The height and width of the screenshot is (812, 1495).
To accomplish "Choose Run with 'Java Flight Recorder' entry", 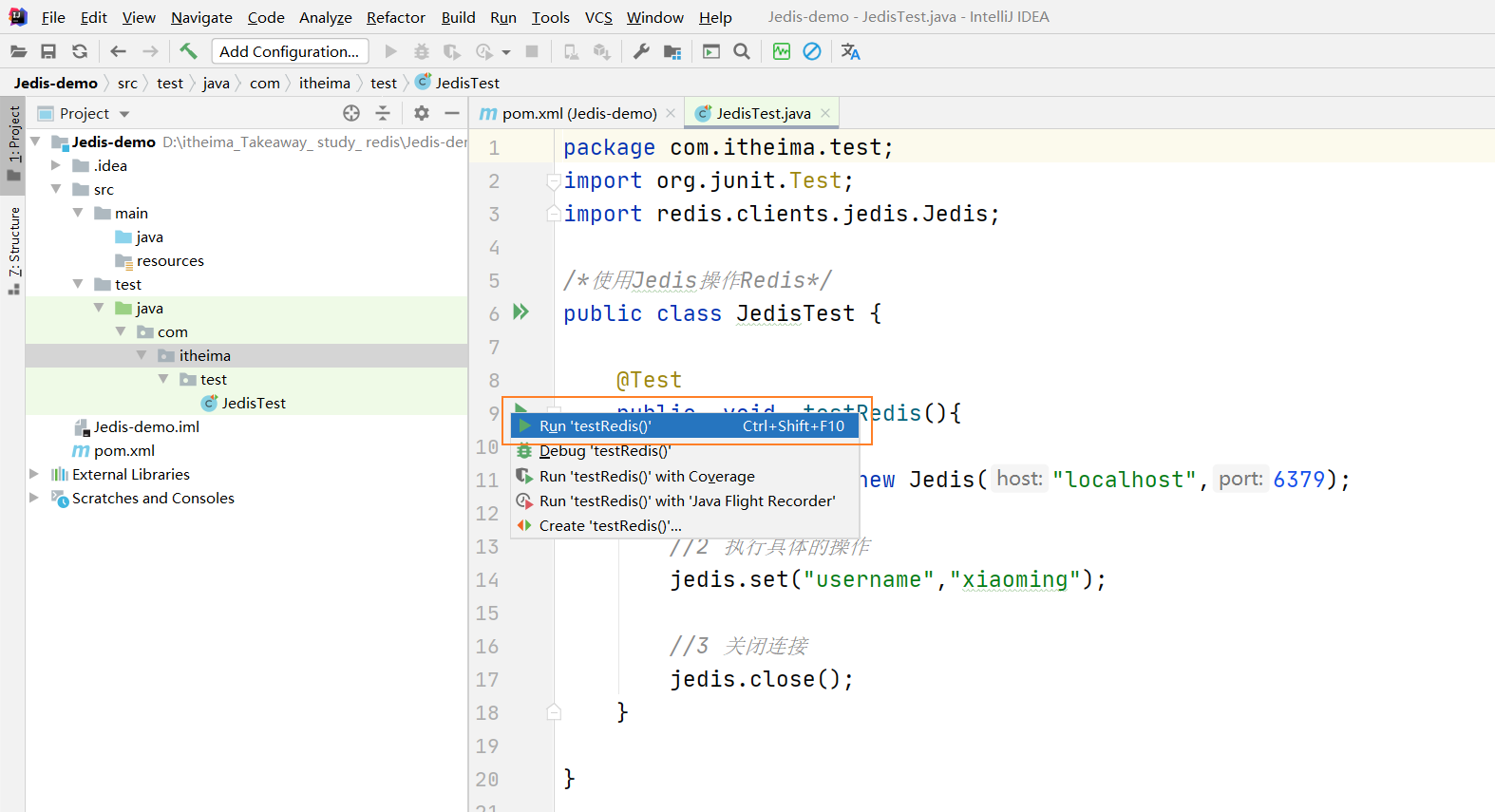I will coord(684,500).
